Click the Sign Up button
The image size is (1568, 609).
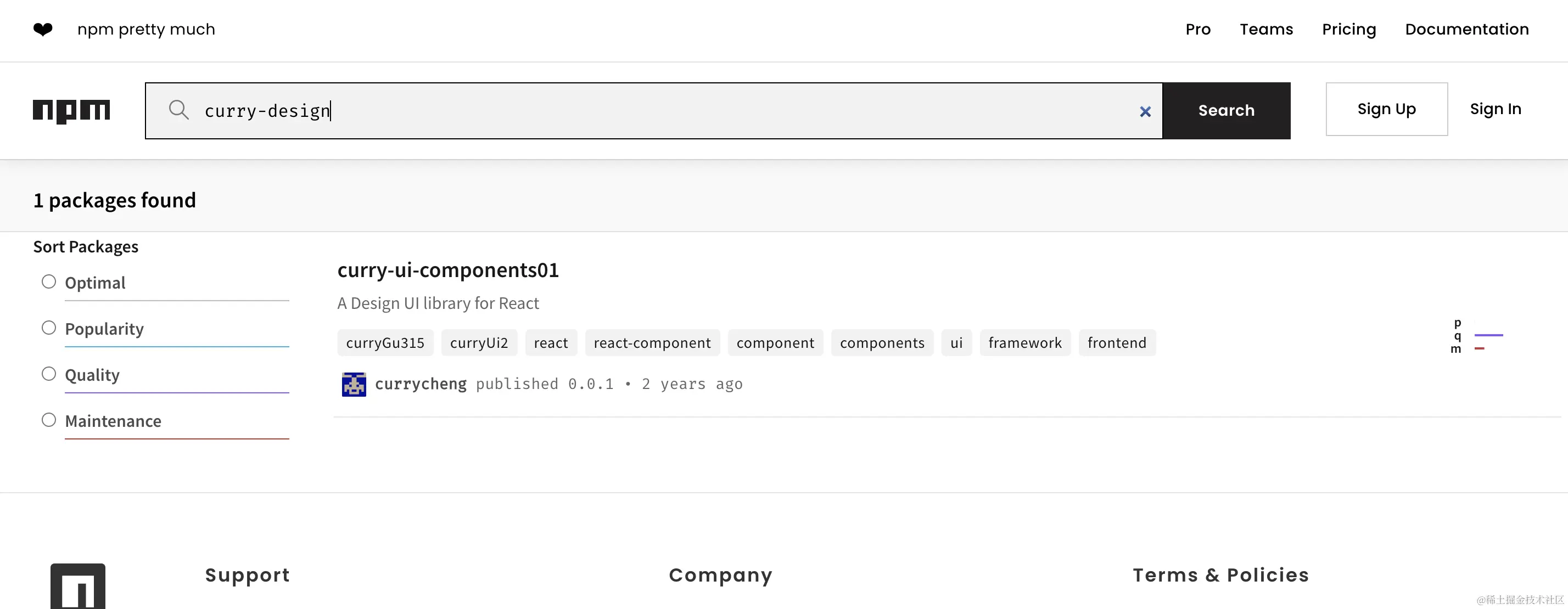tap(1387, 109)
